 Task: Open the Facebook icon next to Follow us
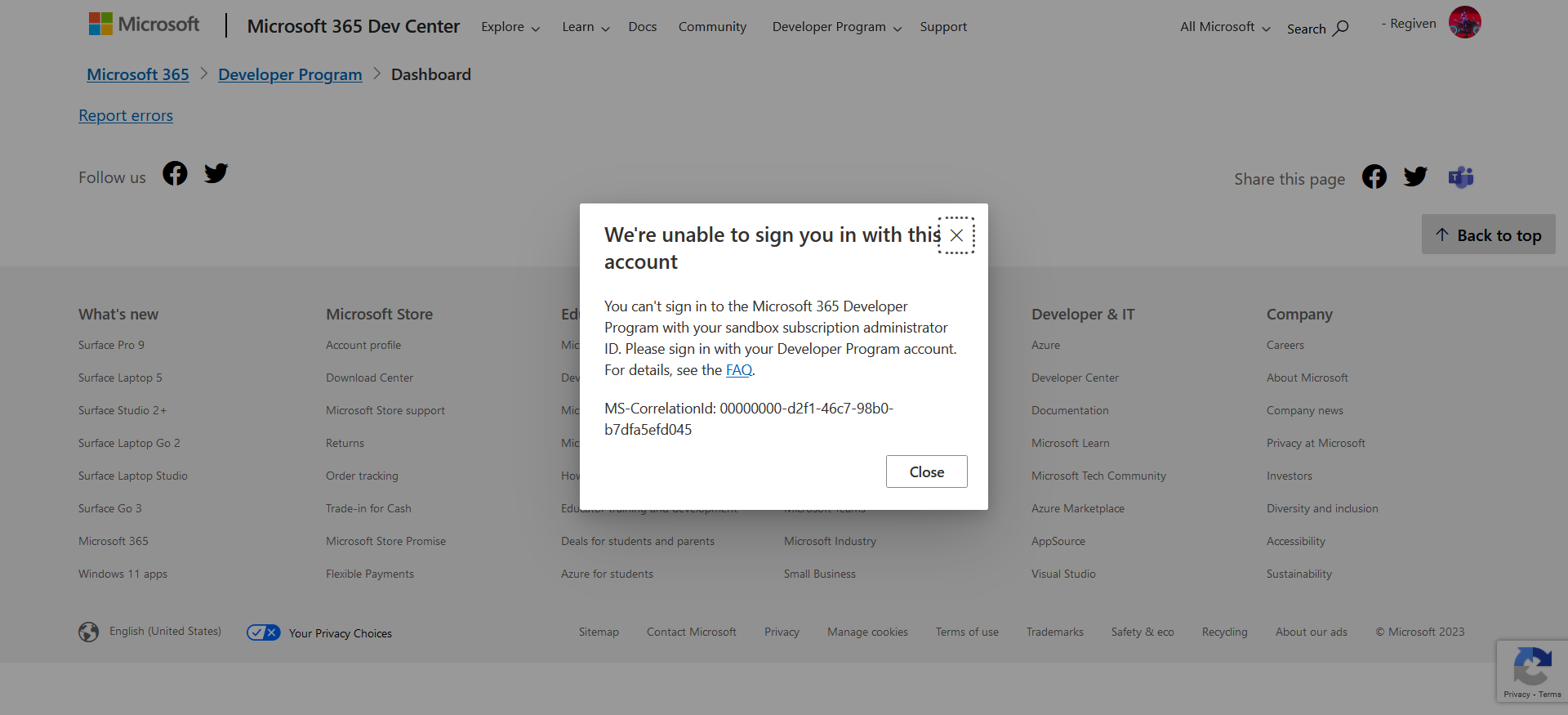click(x=175, y=173)
